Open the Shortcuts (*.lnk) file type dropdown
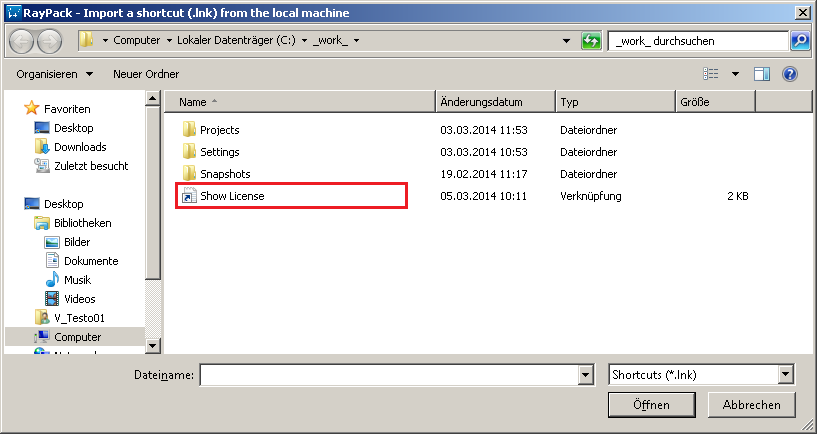817x434 pixels. (x=785, y=374)
